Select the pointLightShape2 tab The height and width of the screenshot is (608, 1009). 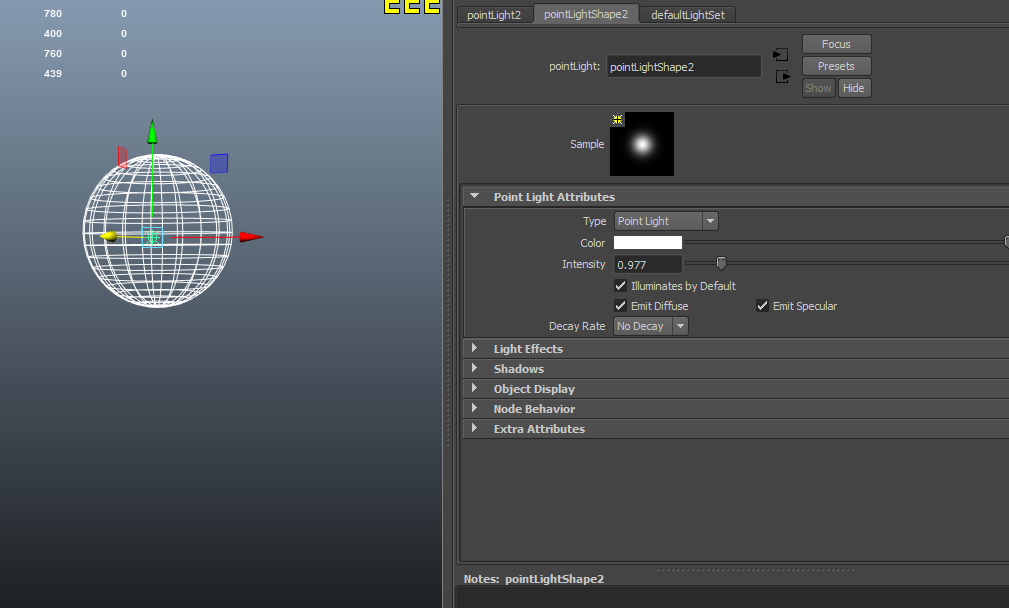click(x=586, y=14)
